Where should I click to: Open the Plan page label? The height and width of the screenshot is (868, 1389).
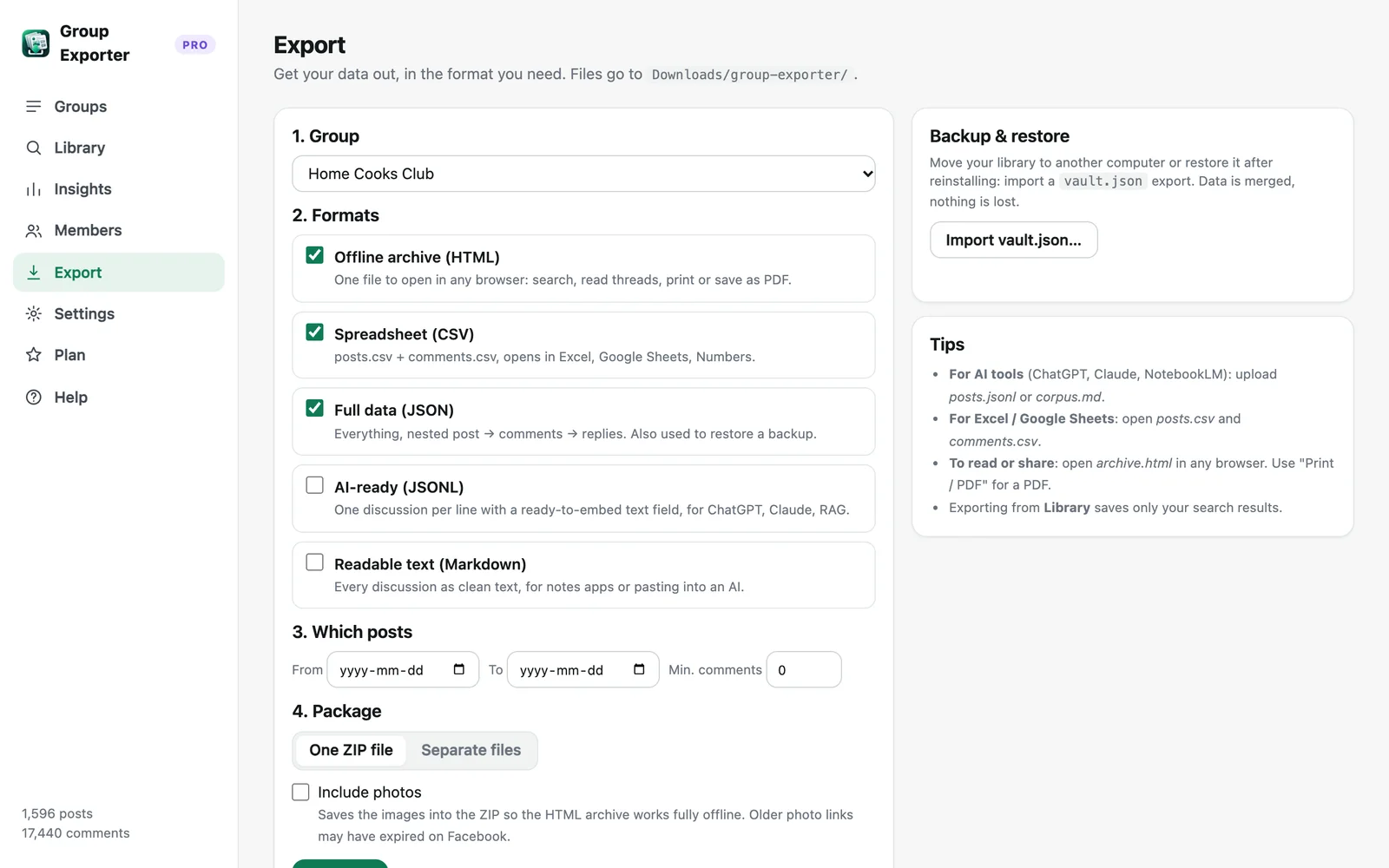(x=69, y=355)
